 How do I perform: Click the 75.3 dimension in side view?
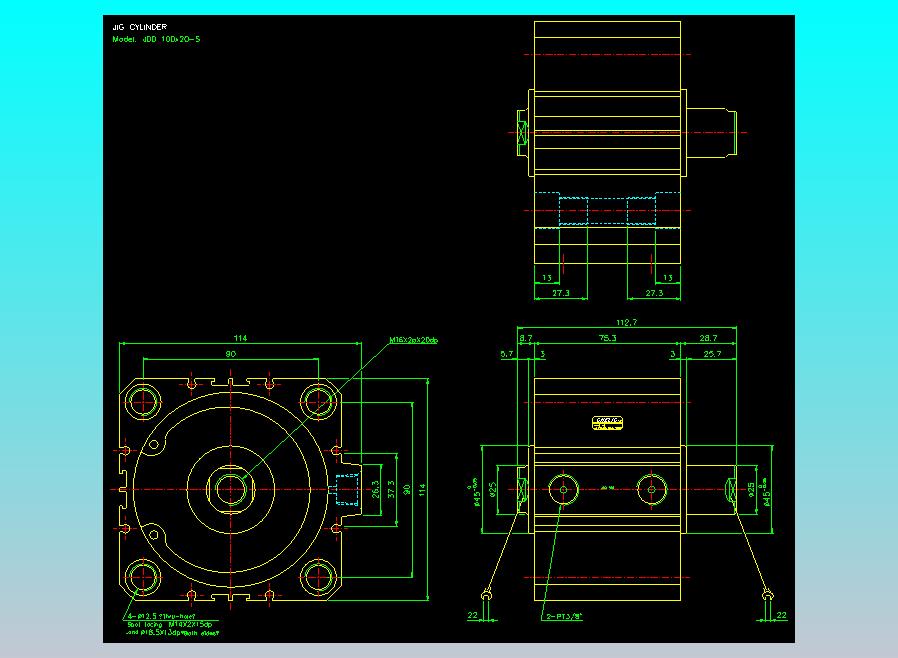click(606, 339)
